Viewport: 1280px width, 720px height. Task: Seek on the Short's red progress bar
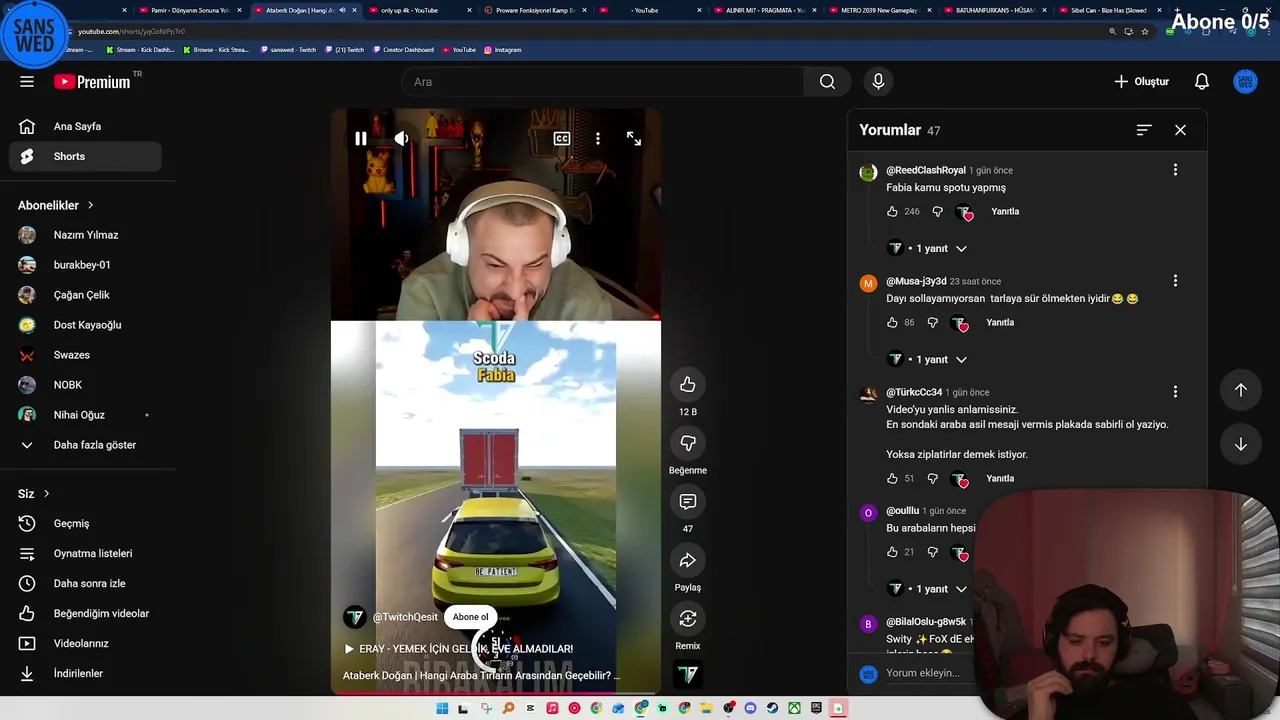tap(495, 692)
